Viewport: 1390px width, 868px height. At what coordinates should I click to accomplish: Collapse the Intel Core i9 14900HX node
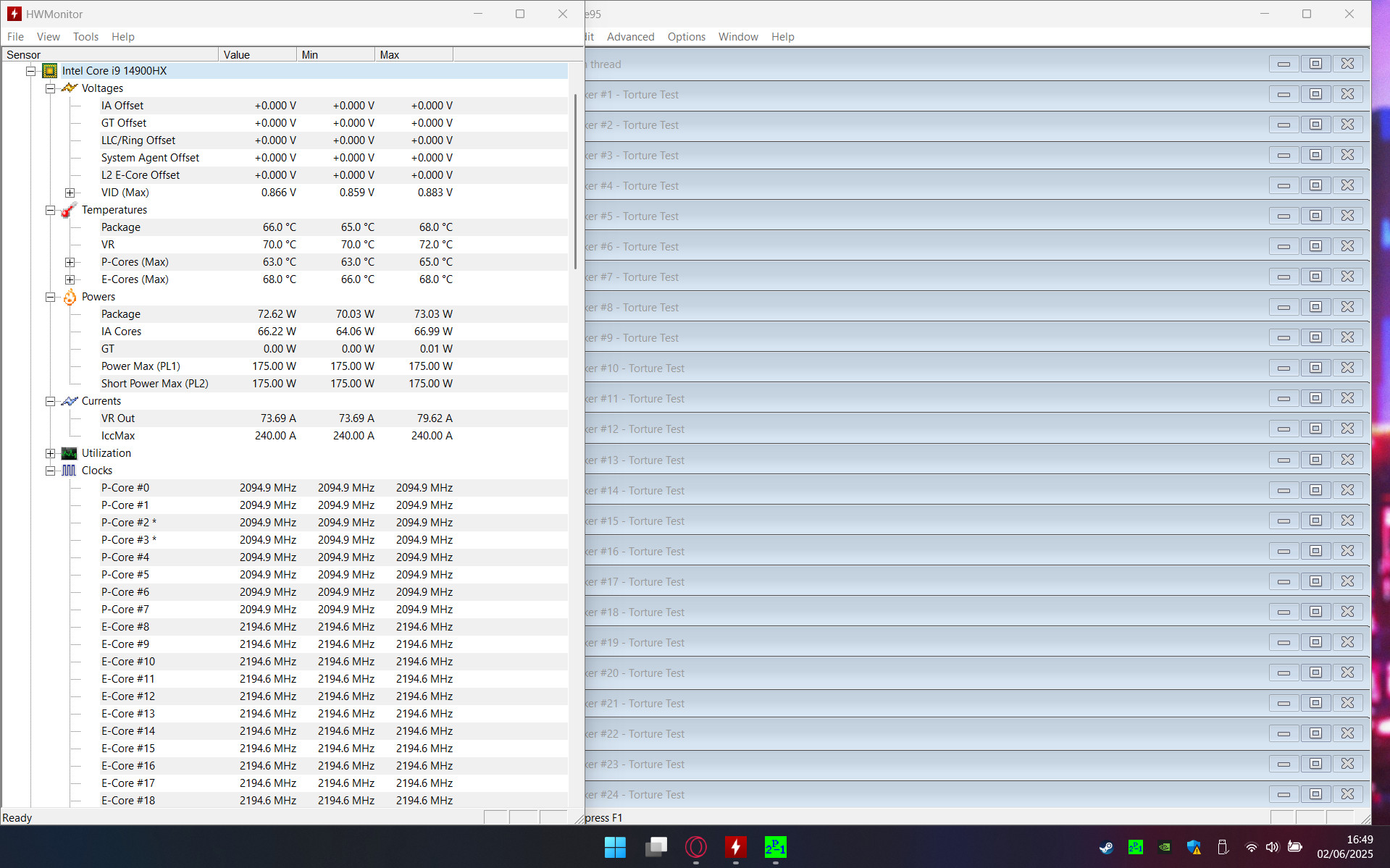pyautogui.click(x=31, y=71)
